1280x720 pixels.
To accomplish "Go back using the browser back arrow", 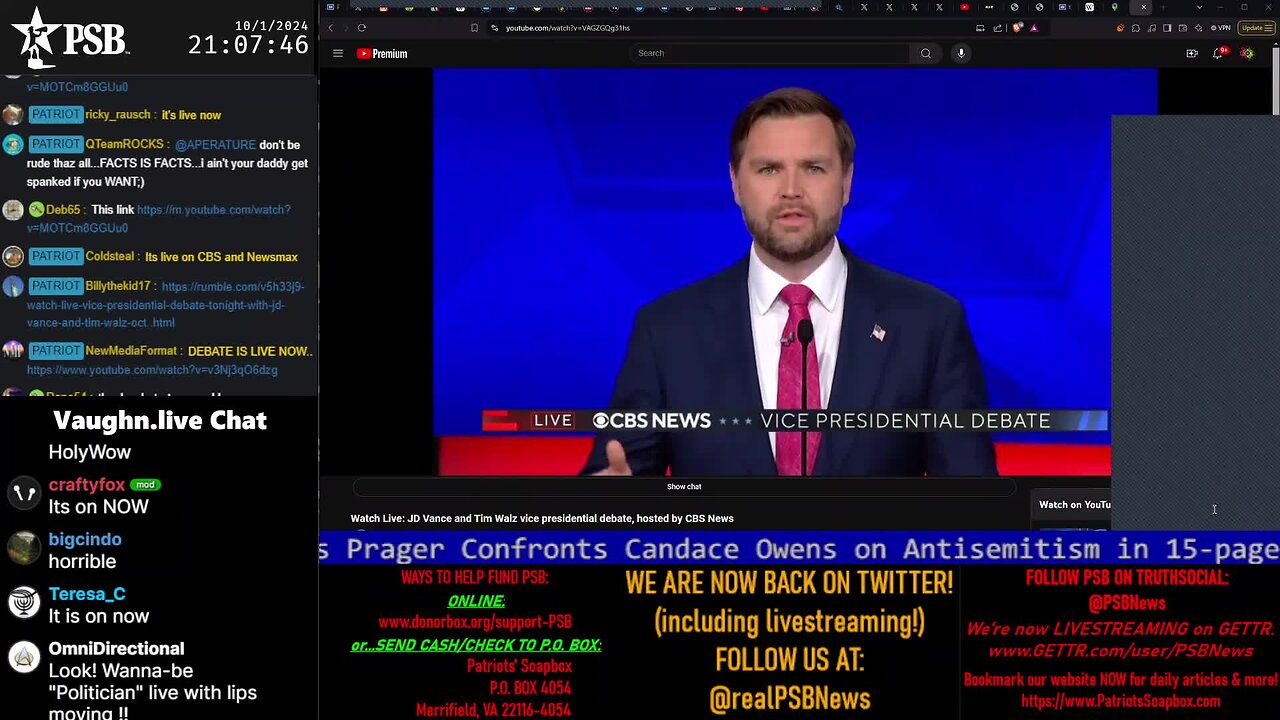I will pyautogui.click(x=331, y=28).
